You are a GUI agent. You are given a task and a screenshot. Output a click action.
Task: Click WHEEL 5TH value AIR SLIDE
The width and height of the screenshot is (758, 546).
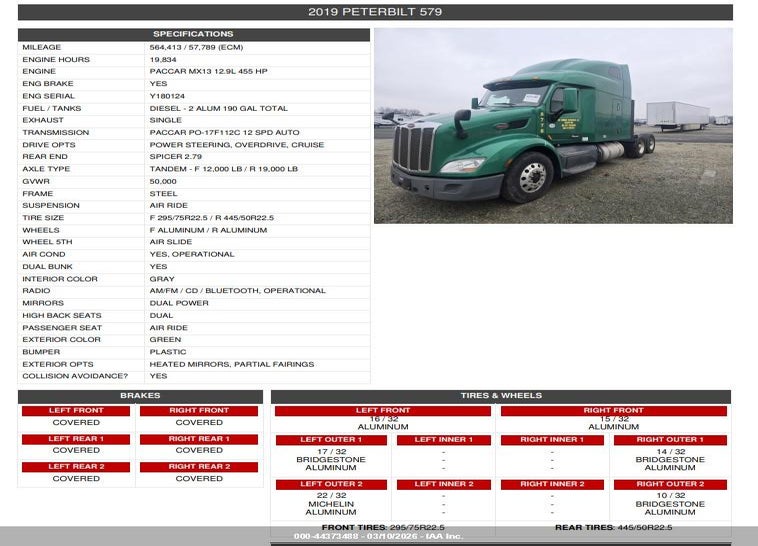click(x=171, y=242)
